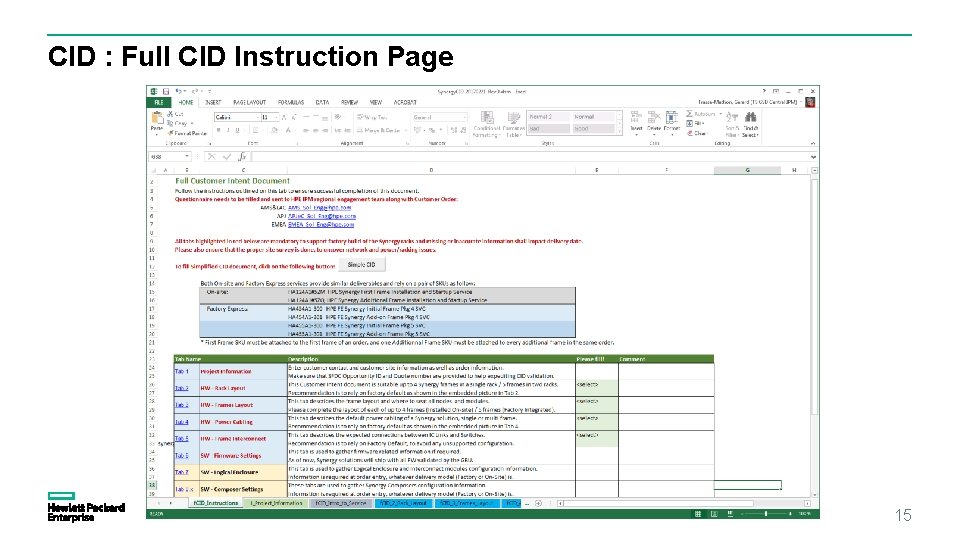Click the Insert Function fx icon
Viewport: 960px width, 540px height.
click(x=242, y=157)
